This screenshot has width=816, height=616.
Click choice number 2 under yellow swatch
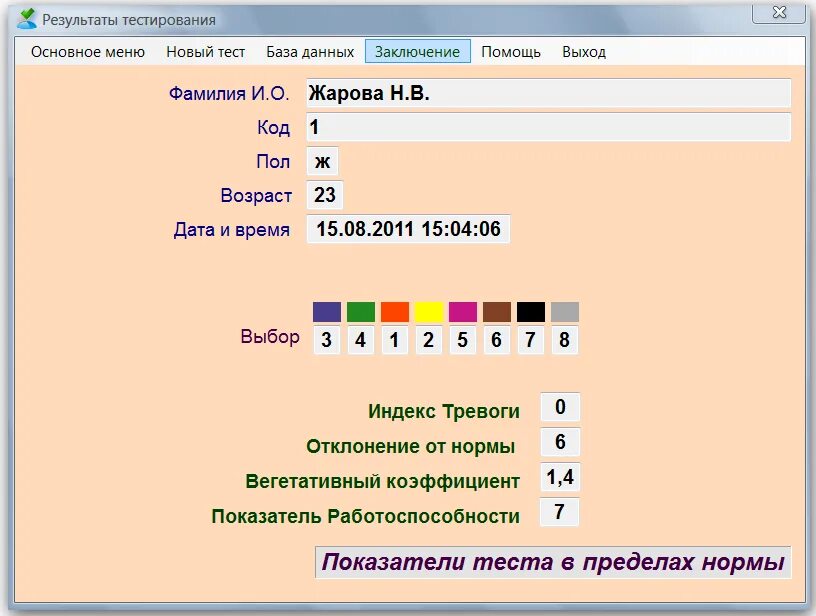coord(428,340)
